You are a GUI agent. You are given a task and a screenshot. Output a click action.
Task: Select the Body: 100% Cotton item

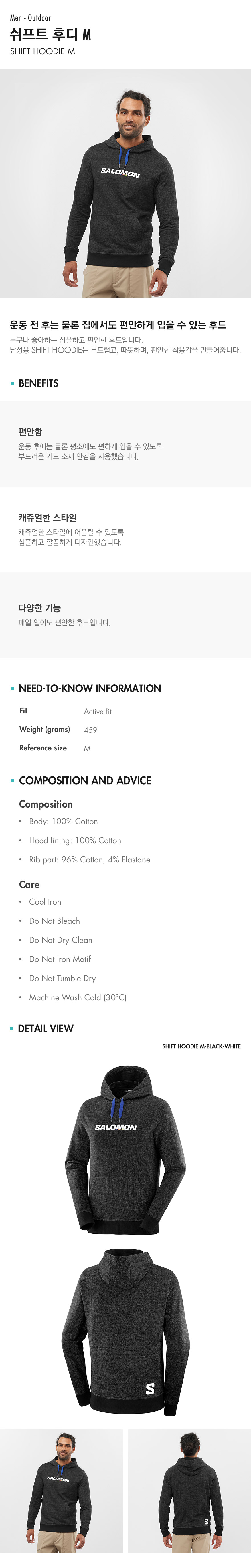(63, 821)
